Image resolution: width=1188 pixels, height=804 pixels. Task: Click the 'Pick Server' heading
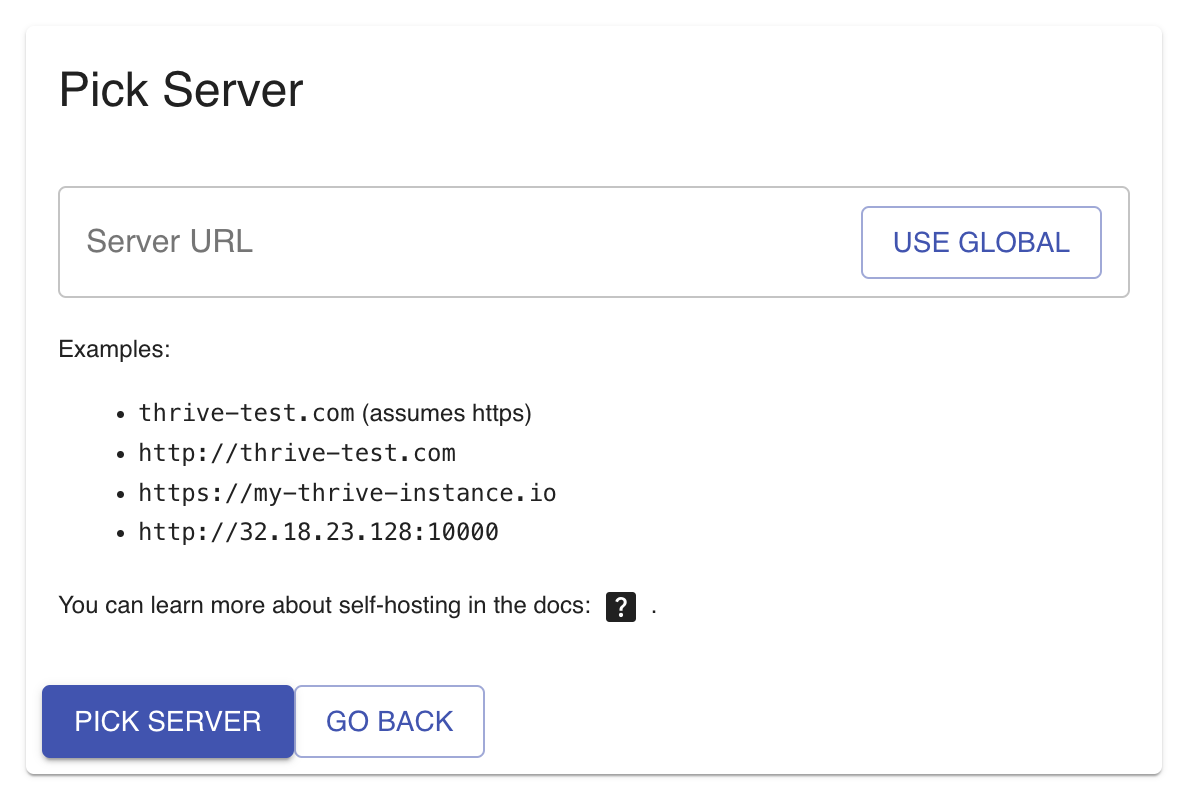(180, 90)
